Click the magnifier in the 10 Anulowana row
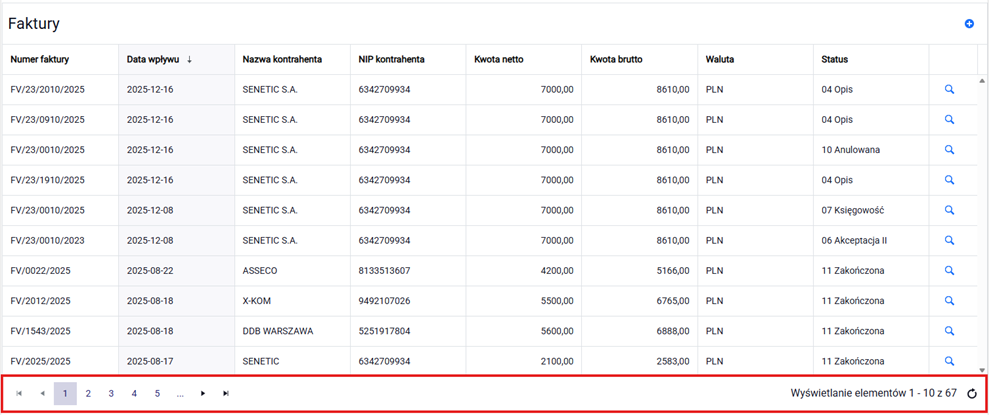 tap(949, 150)
